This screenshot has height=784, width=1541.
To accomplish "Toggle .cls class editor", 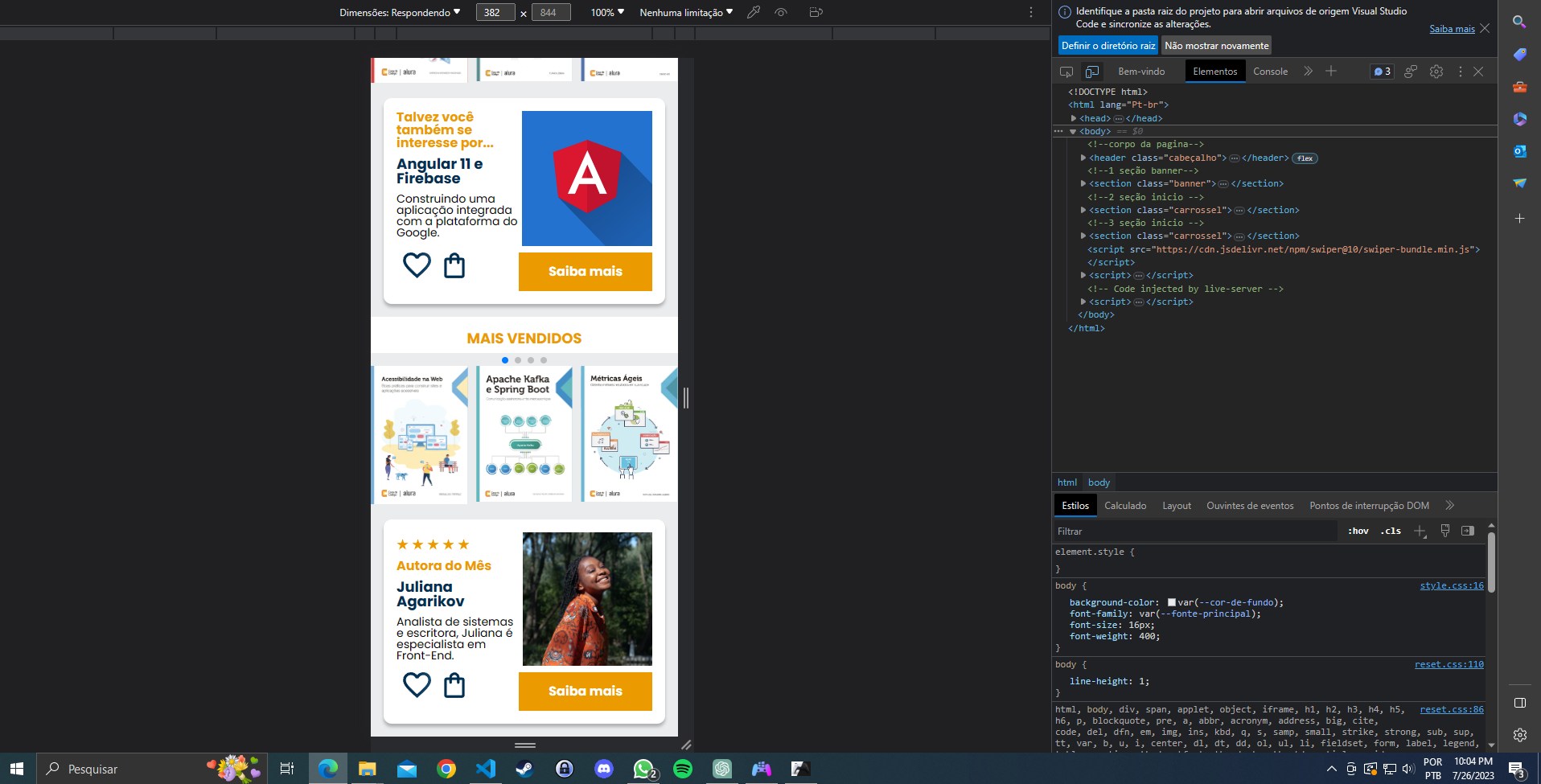I will coord(1391,531).
